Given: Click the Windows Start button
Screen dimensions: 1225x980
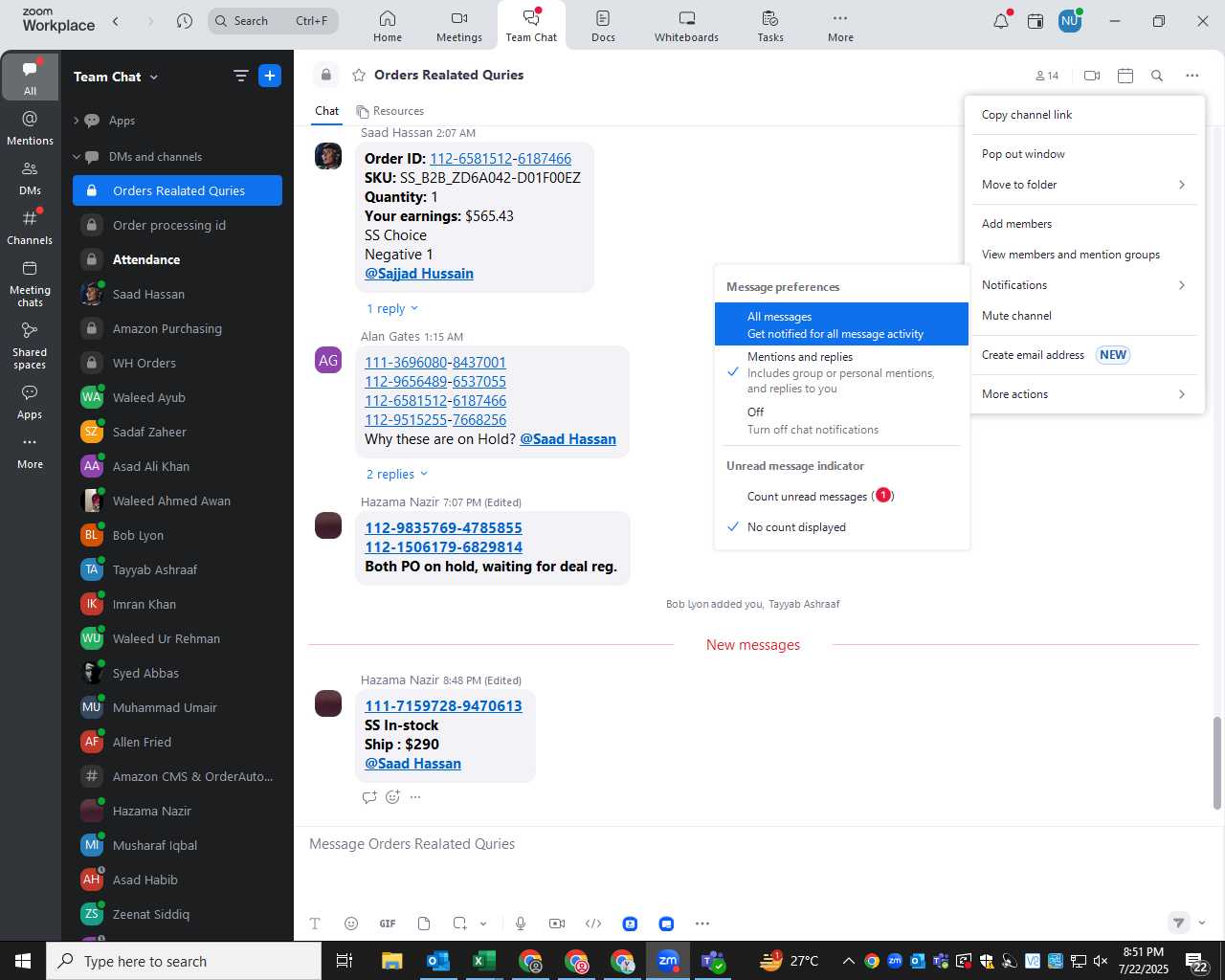Looking at the screenshot, I should [23, 961].
